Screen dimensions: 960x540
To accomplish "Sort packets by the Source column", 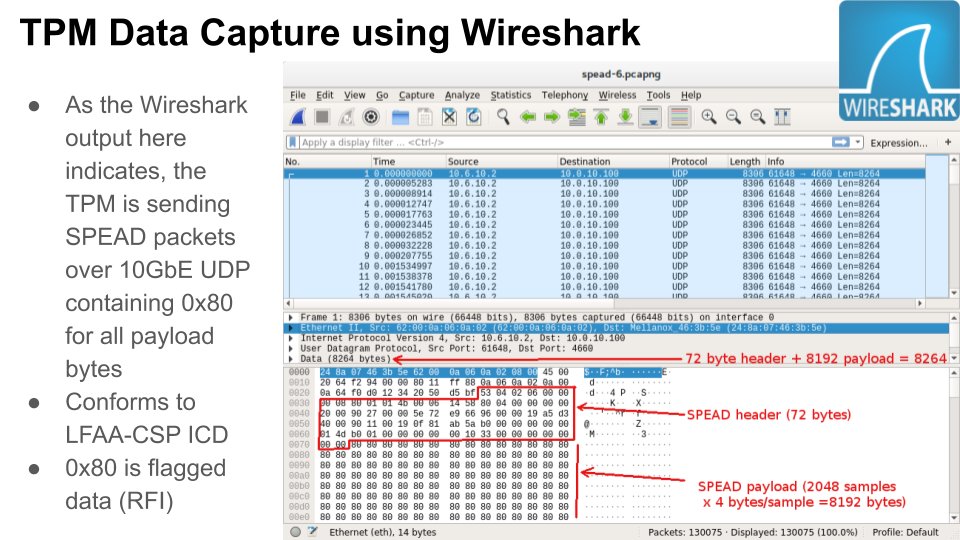I will [x=501, y=161].
